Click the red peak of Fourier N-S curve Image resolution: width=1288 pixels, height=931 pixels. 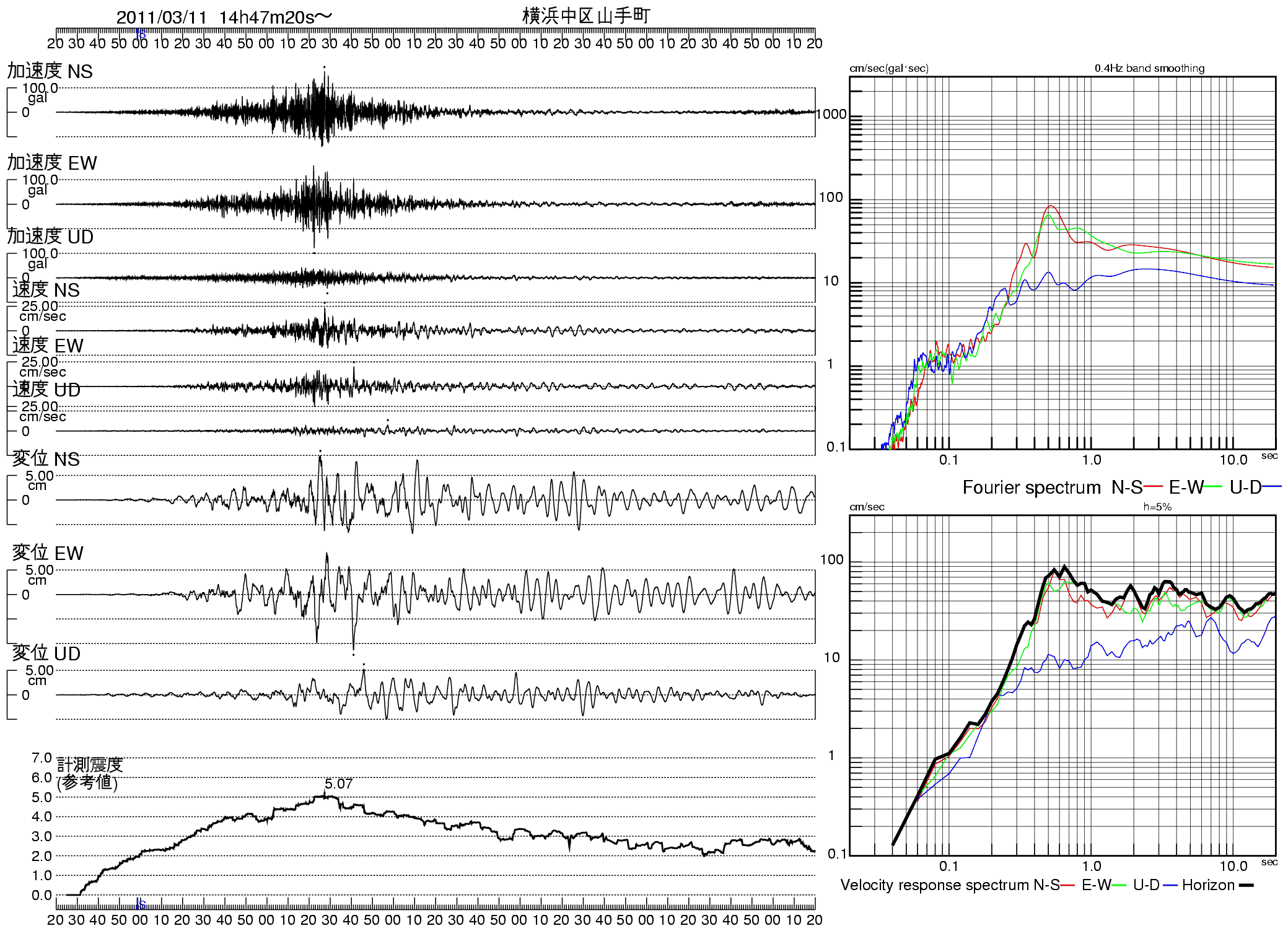1051,206
